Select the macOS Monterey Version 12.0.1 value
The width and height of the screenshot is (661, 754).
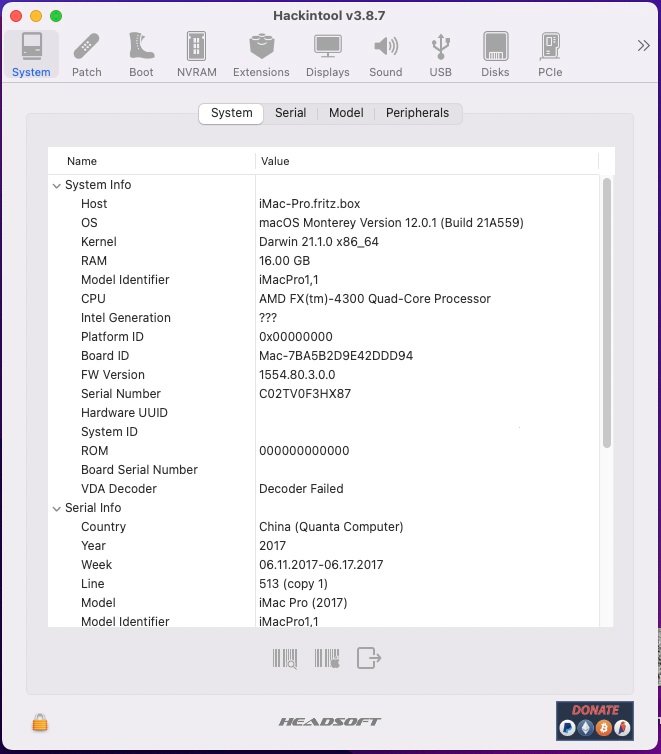pyautogui.click(x=391, y=223)
